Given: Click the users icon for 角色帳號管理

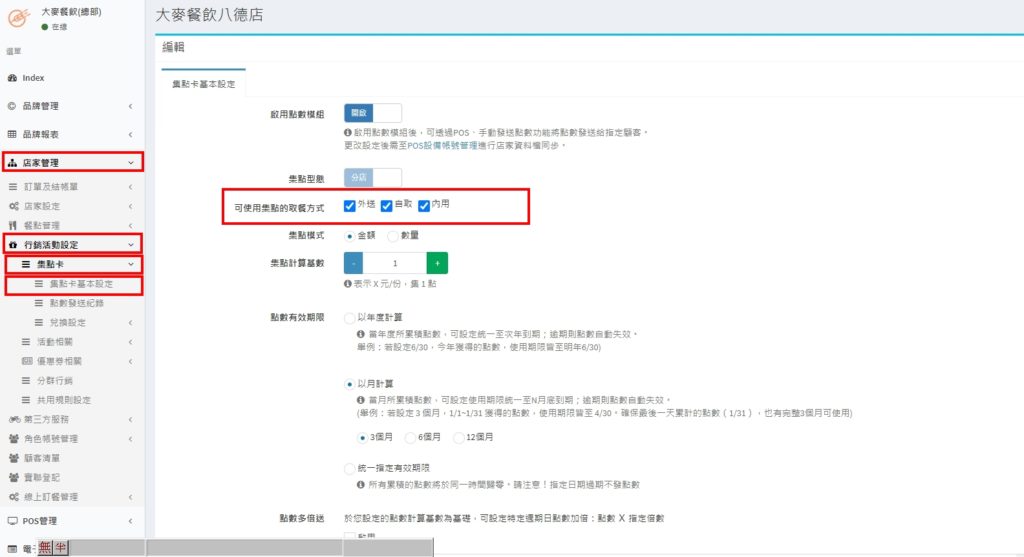Looking at the screenshot, I should 14,439.
